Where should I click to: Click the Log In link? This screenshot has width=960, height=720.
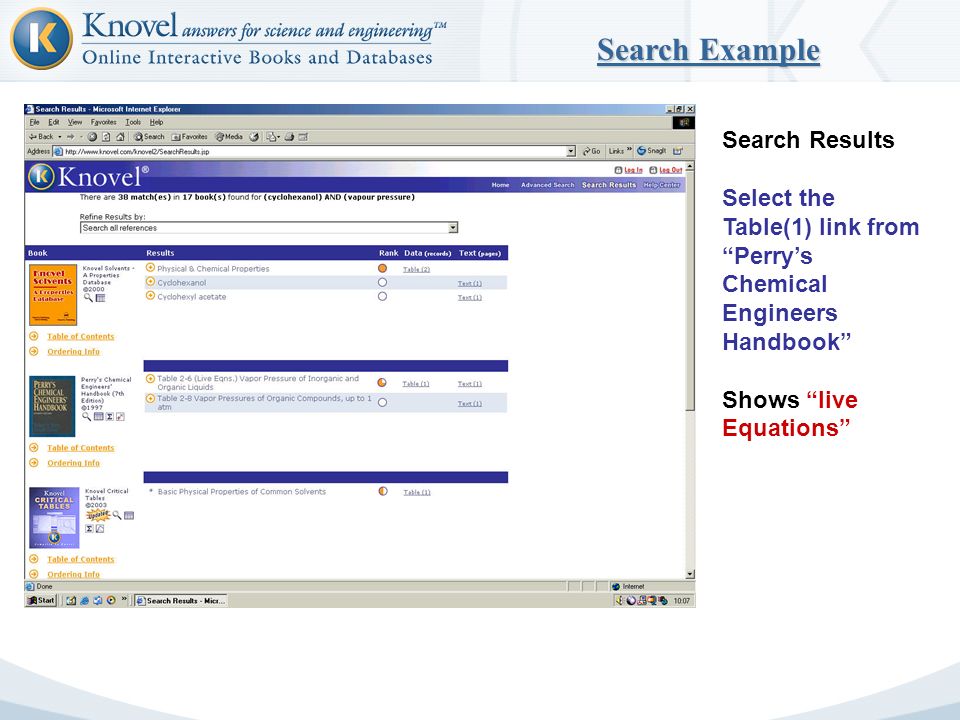point(633,170)
